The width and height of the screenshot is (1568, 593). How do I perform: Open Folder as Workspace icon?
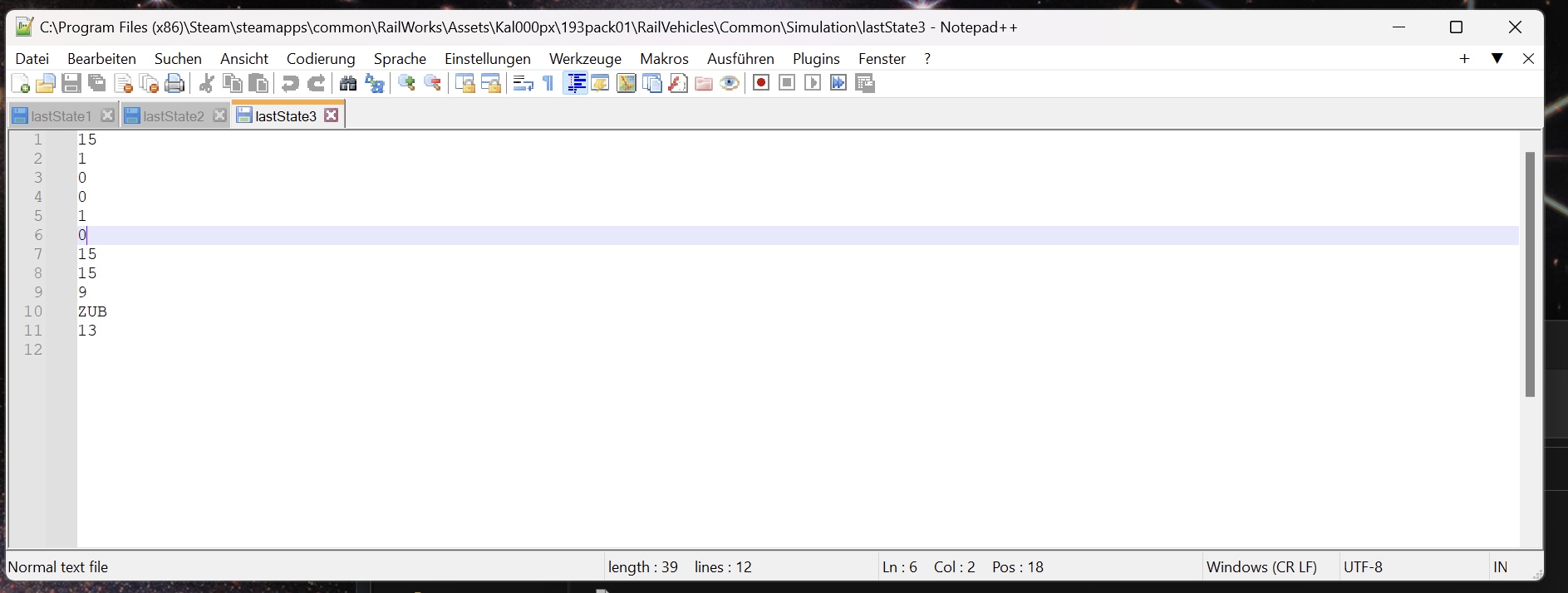704,83
